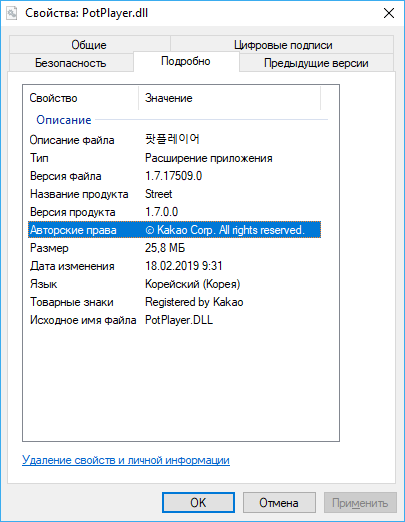This screenshot has height=522, width=405.
Task: Click the Описание group header
Action: [64, 120]
